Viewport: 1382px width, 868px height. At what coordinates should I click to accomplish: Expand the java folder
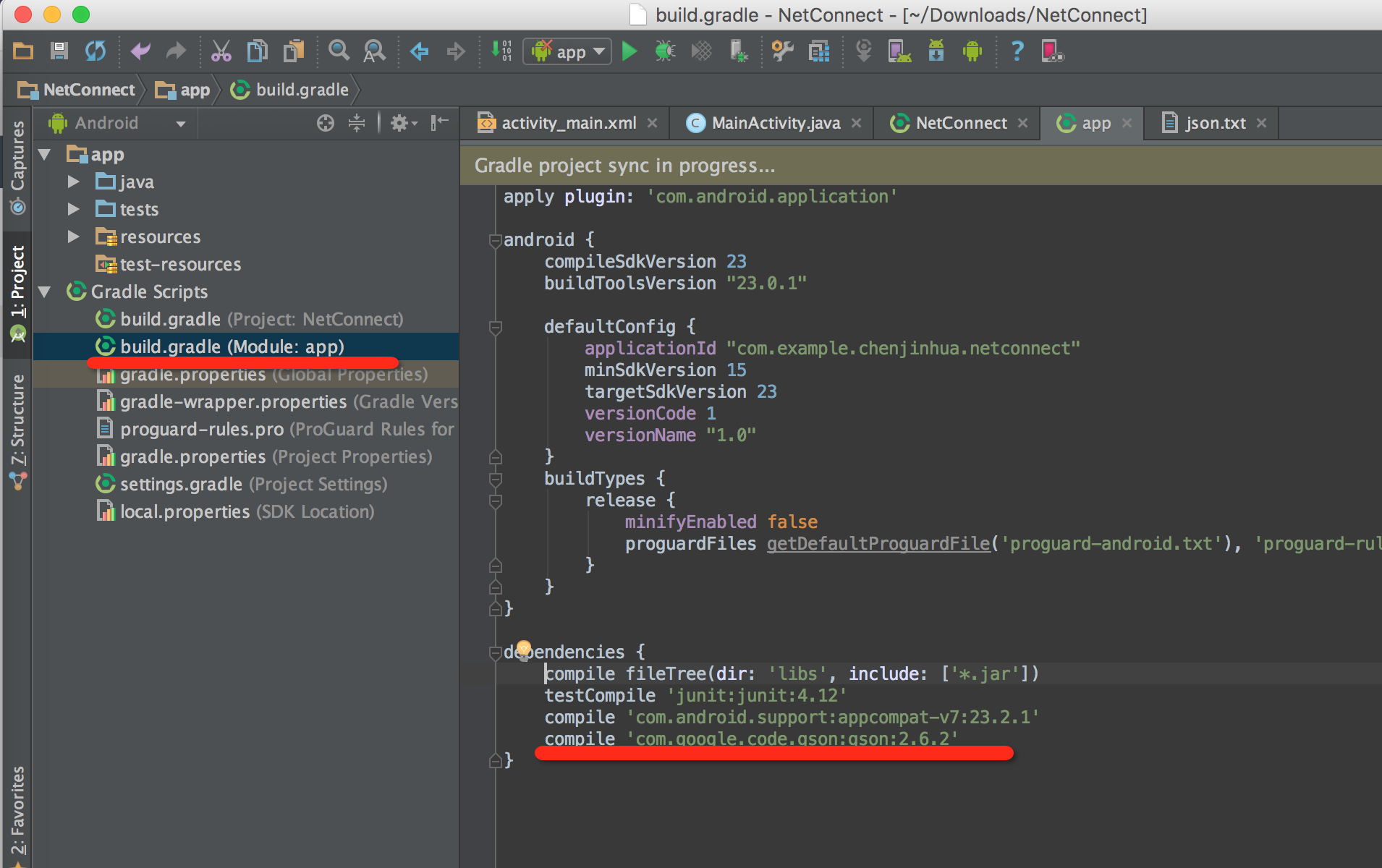73,182
